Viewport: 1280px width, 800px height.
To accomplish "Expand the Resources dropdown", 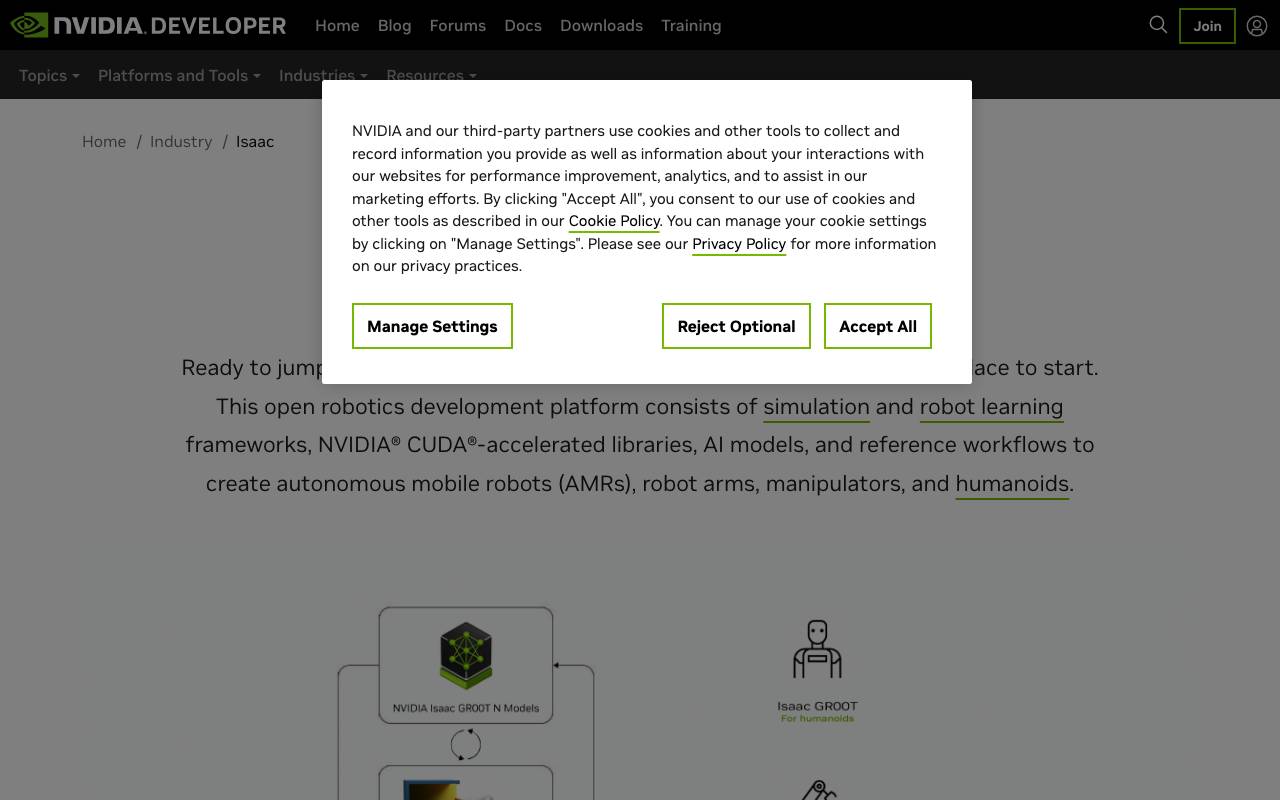I will (431, 74).
